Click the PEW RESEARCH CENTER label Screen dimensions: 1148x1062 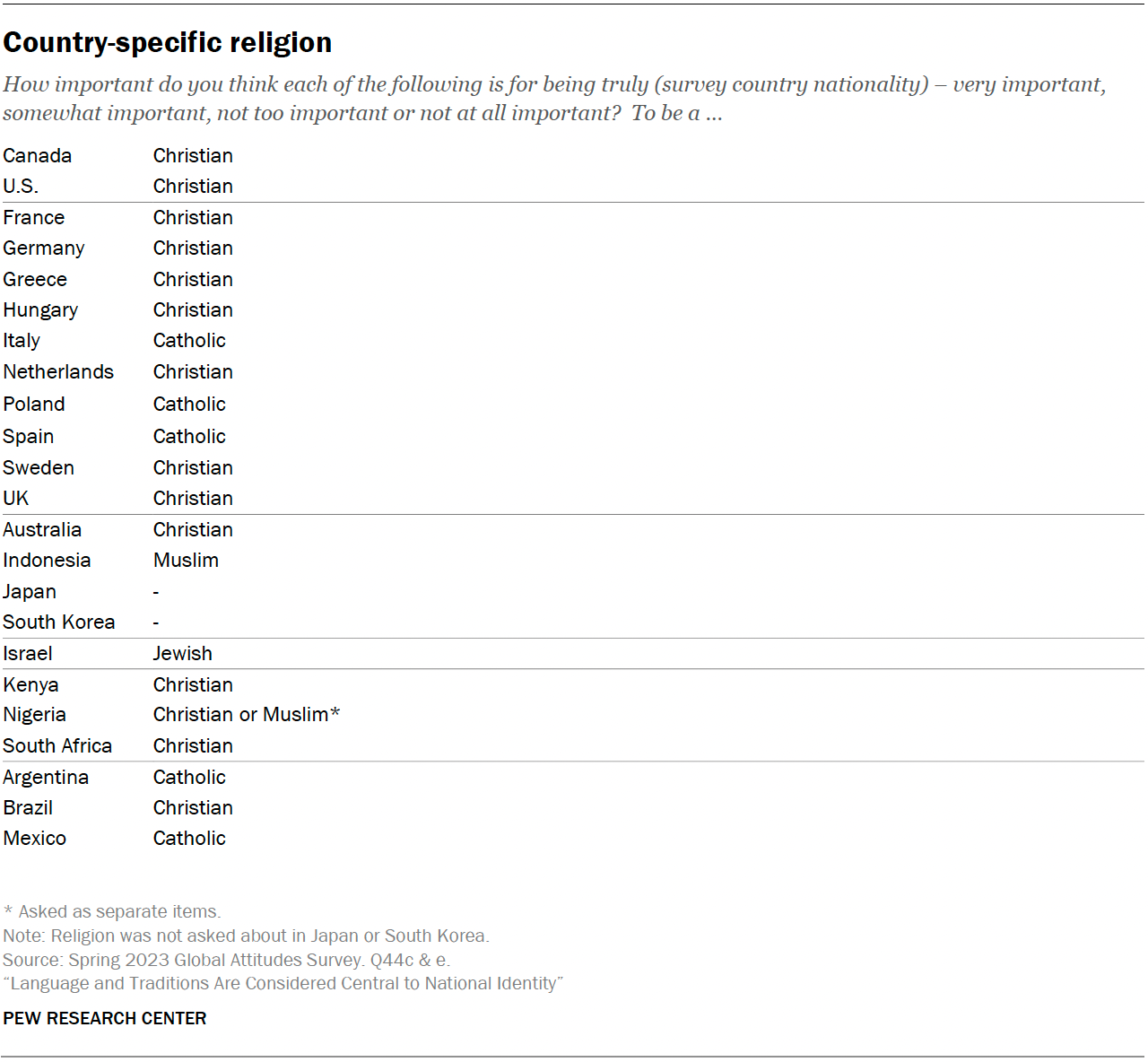point(105,1019)
